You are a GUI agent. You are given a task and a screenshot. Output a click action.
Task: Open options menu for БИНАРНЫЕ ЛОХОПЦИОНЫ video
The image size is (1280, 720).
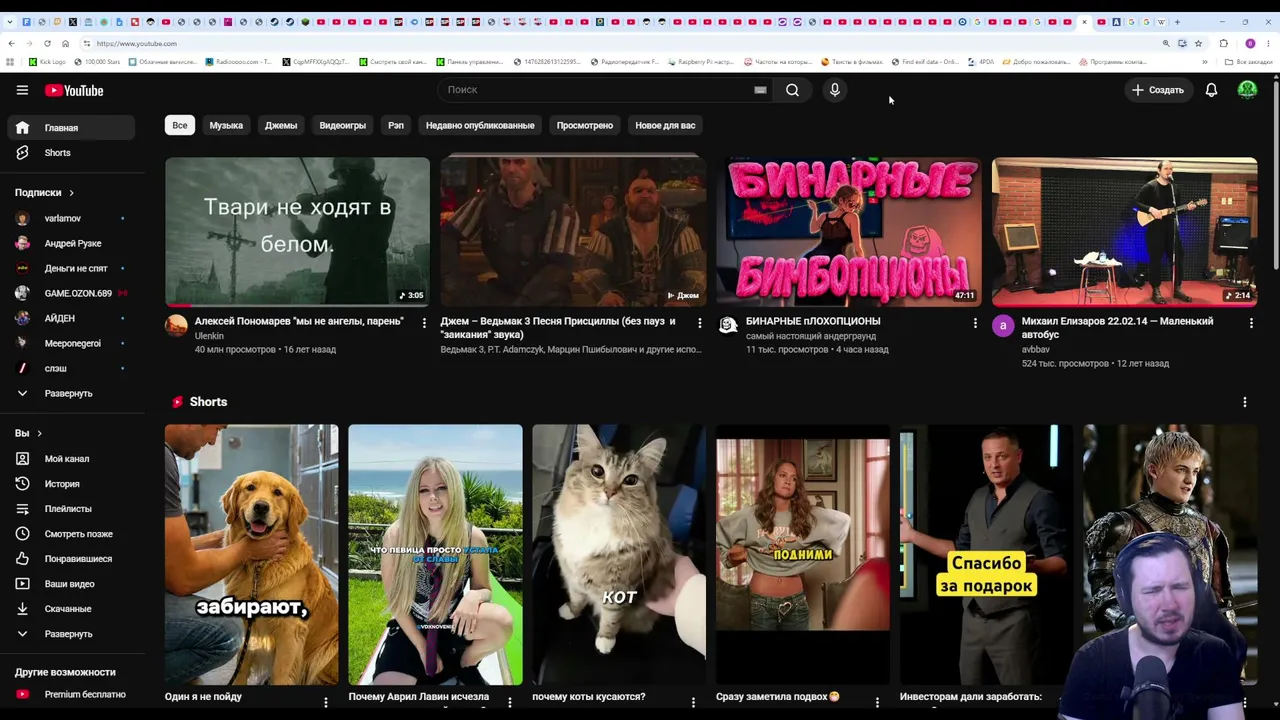click(975, 323)
